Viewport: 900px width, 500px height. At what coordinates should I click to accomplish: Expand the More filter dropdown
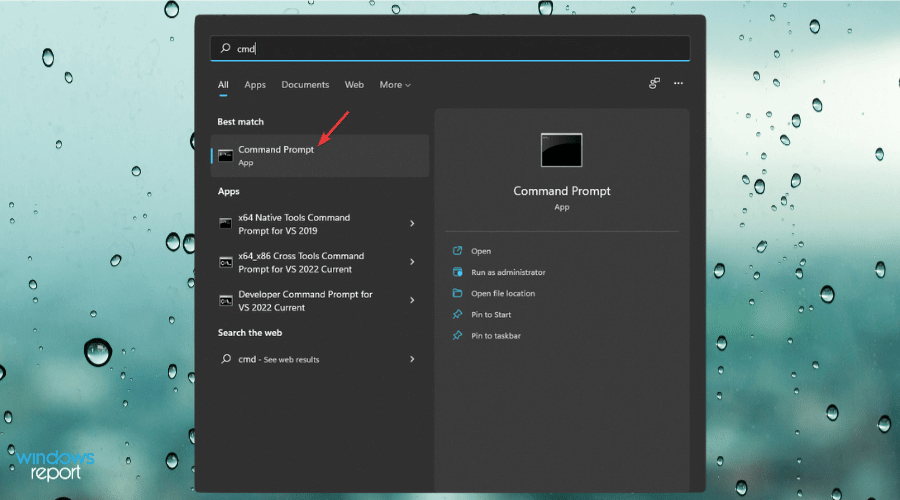coord(395,85)
